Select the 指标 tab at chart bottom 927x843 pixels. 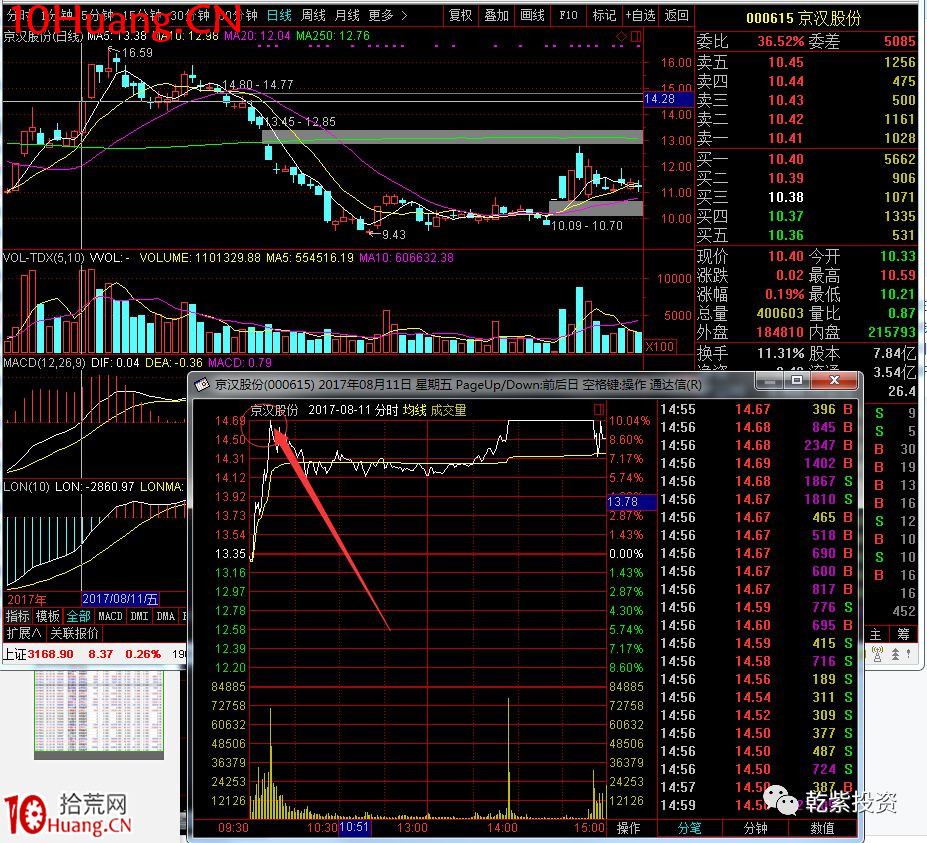coord(17,616)
